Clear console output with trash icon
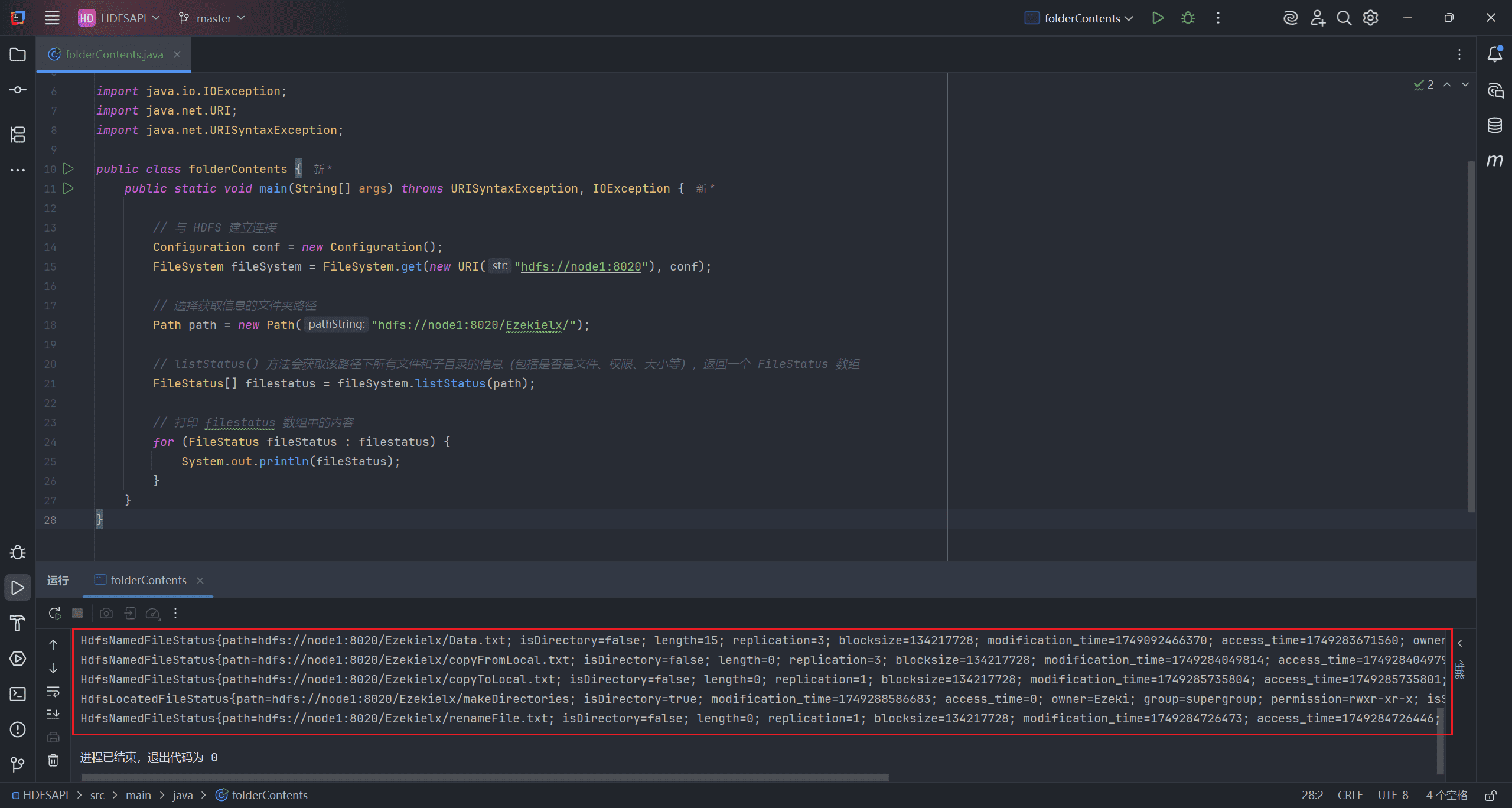 53,760
